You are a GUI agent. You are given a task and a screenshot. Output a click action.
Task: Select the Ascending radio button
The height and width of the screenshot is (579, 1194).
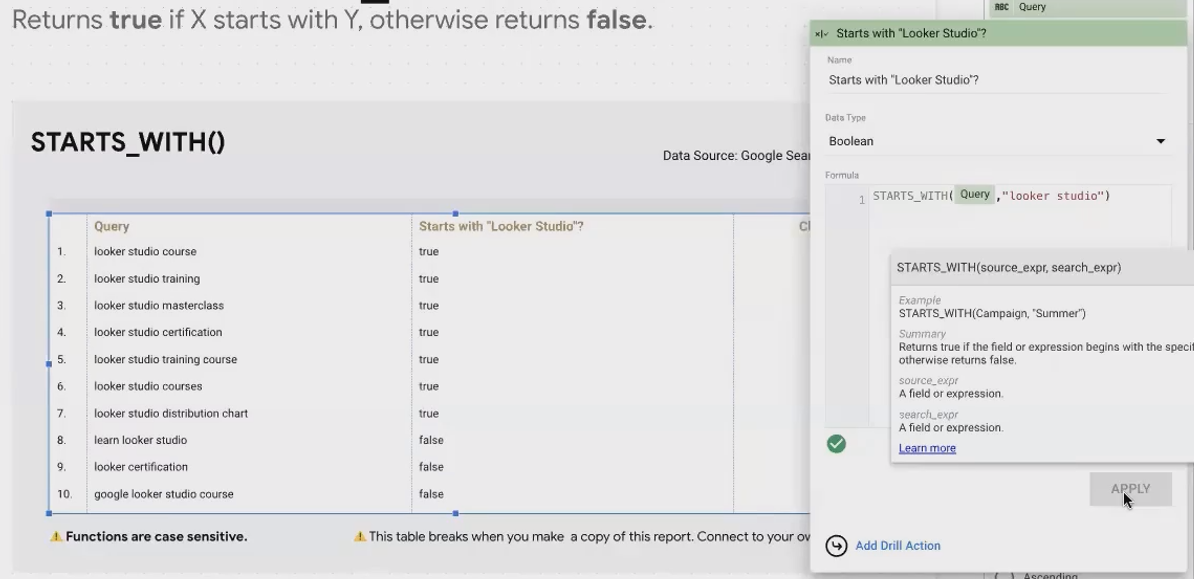(x=1004, y=575)
